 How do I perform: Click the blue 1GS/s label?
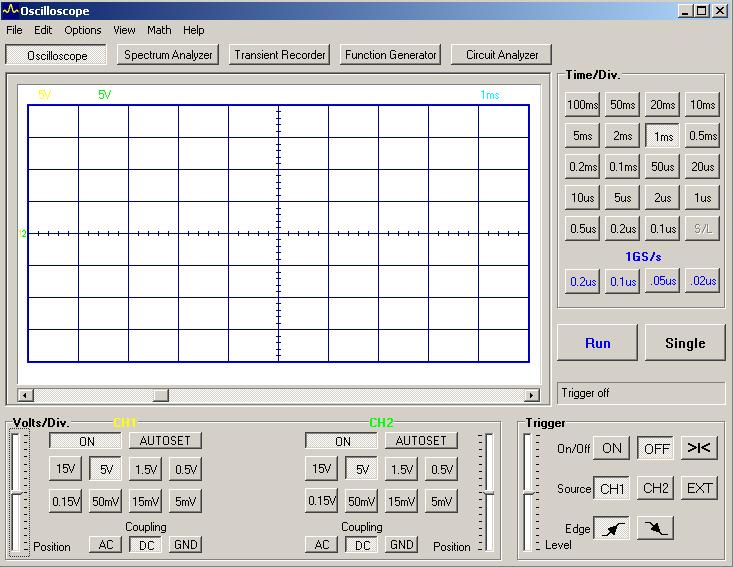click(643, 257)
